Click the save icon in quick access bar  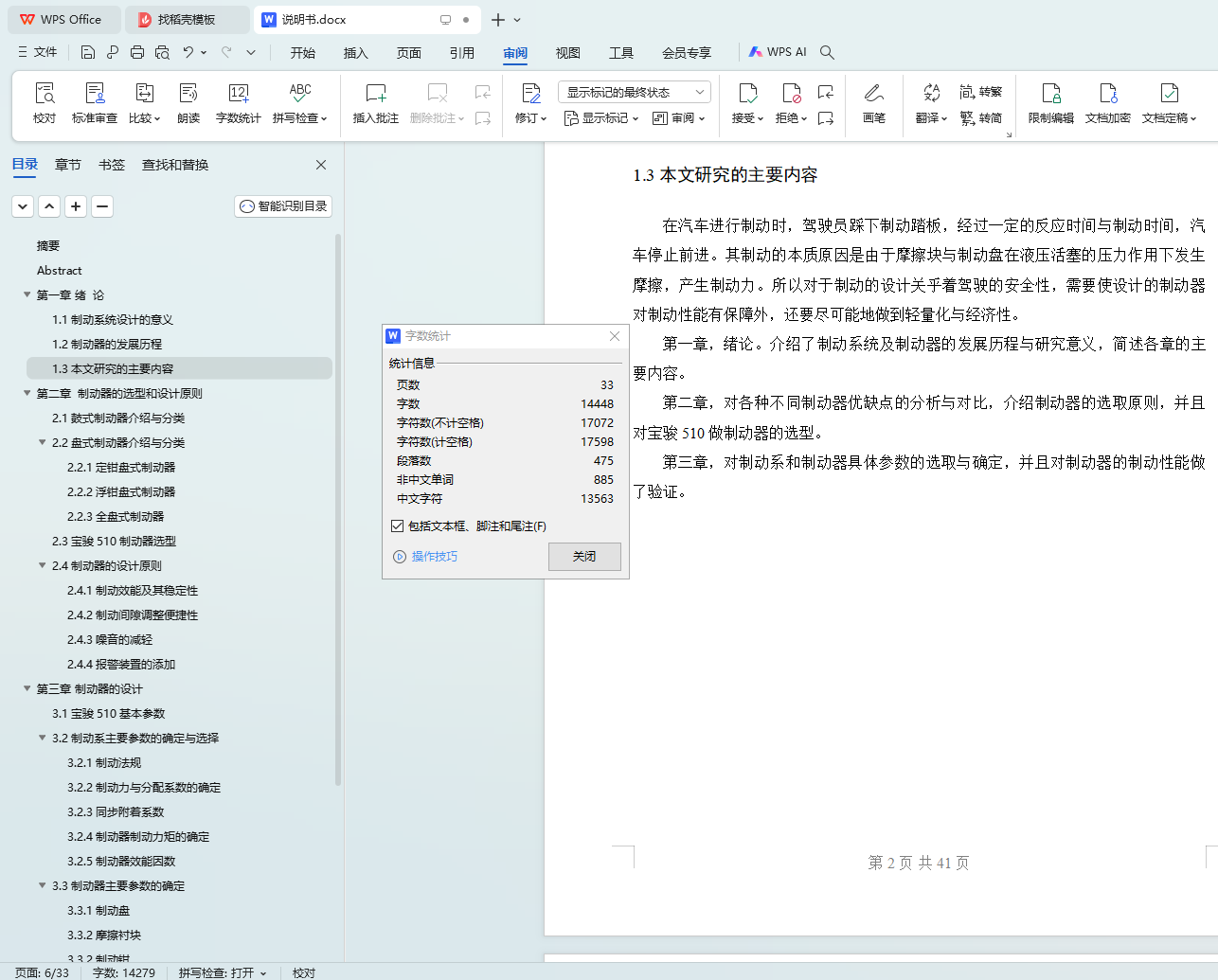click(x=88, y=52)
